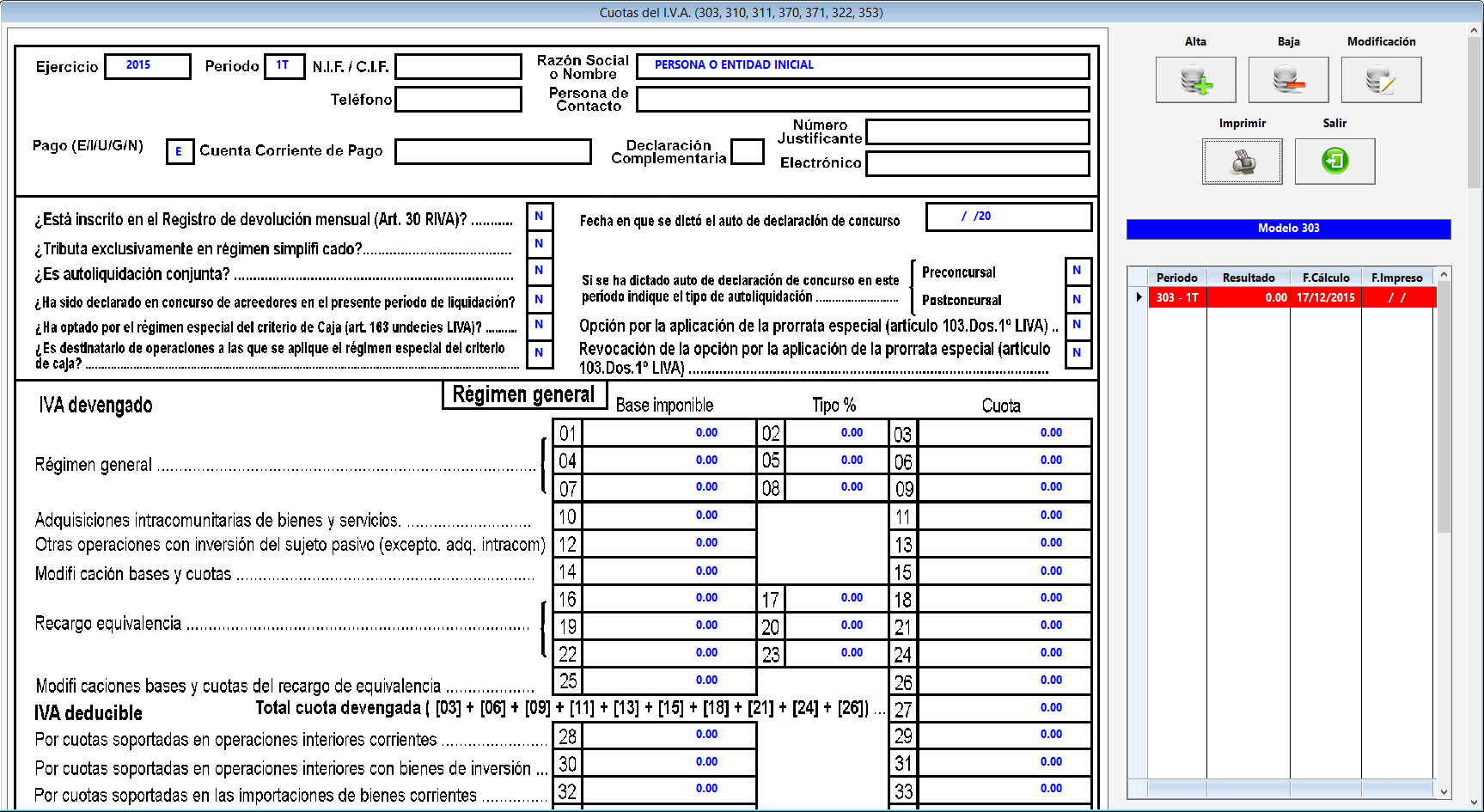Toggle the Postconcursal N box
Image resolution: width=1484 pixels, height=812 pixels.
tap(1077, 299)
